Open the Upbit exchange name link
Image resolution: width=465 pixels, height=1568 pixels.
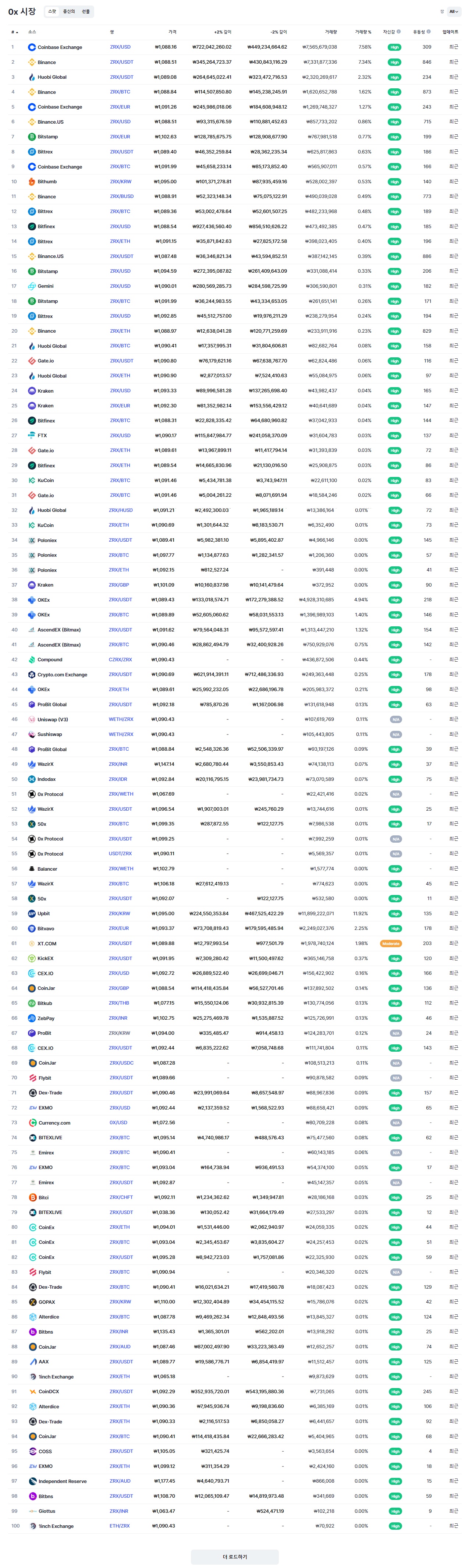tap(44, 914)
